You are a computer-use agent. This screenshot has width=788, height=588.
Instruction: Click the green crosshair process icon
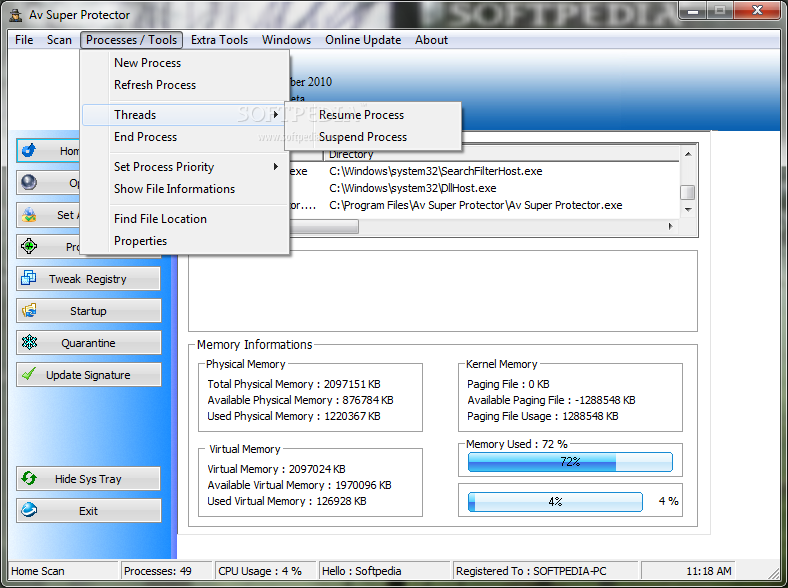click(x=29, y=246)
